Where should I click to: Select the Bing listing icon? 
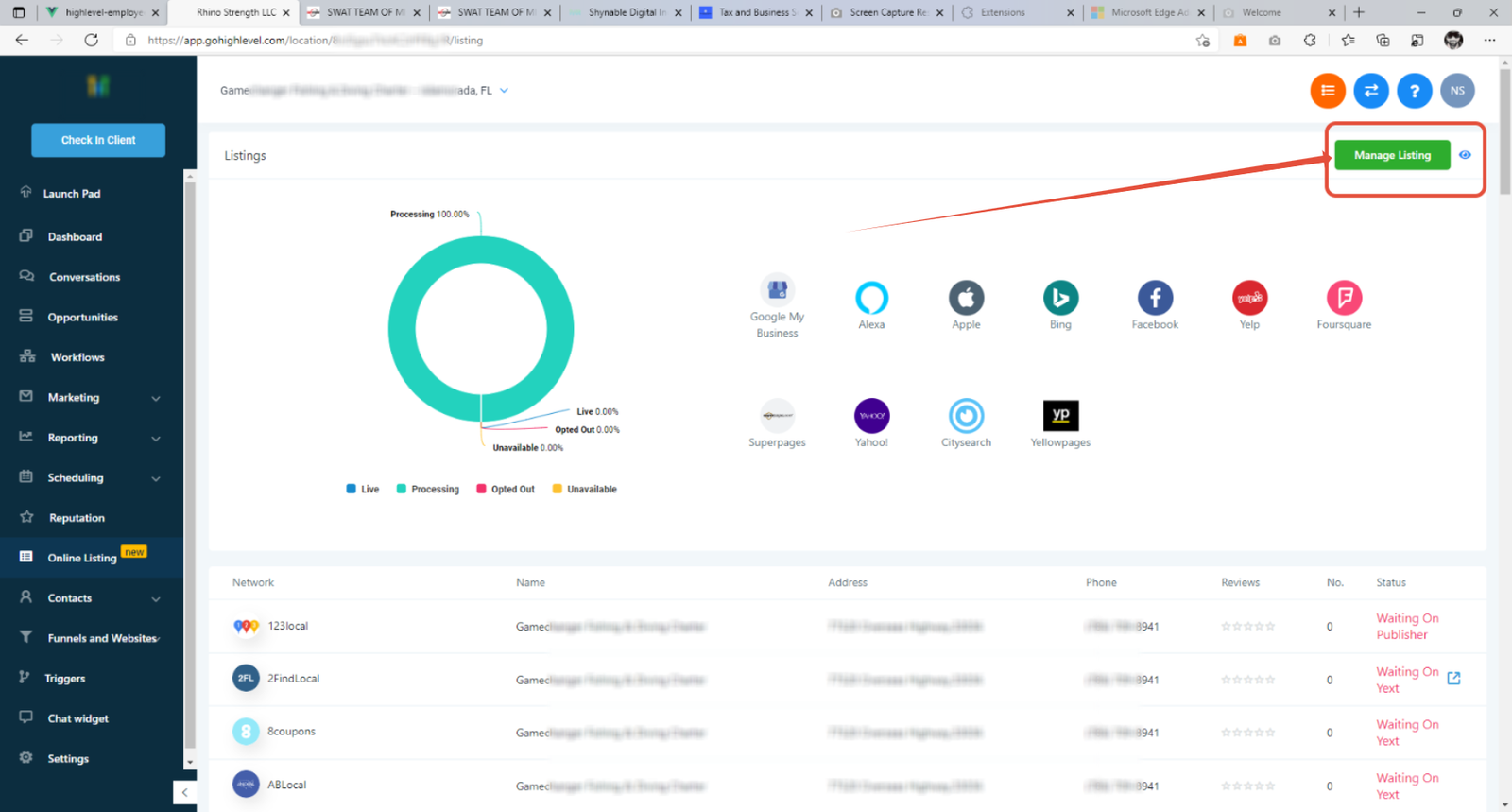coord(1060,298)
